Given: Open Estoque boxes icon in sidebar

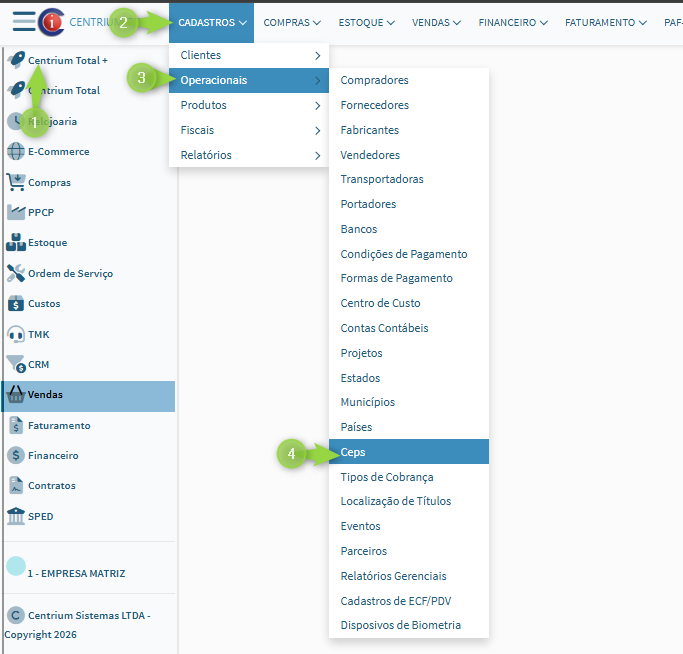Looking at the screenshot, I should click(x=15, y=243).
